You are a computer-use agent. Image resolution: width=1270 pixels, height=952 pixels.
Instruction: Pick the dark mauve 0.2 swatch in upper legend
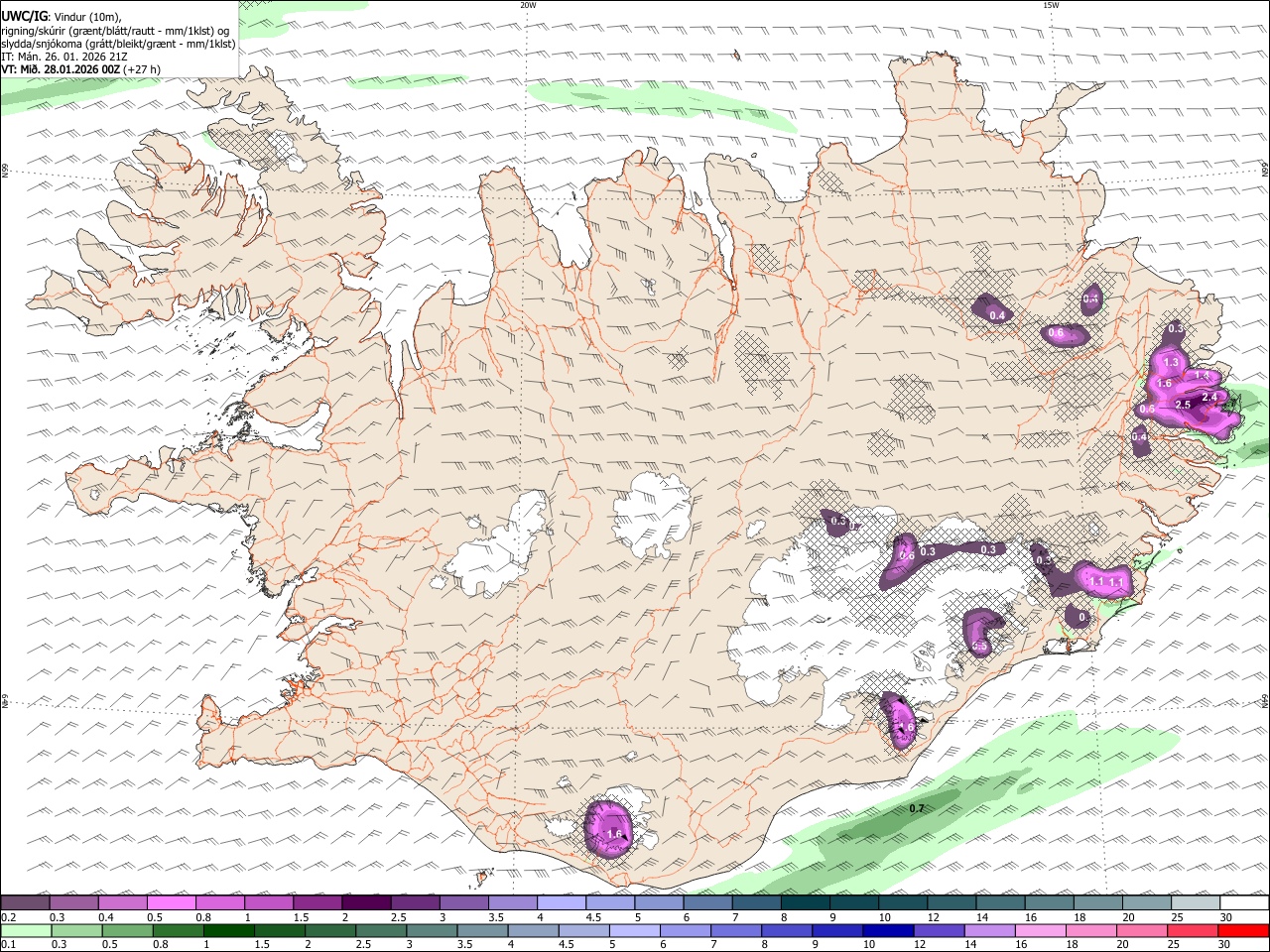[26, 903]
